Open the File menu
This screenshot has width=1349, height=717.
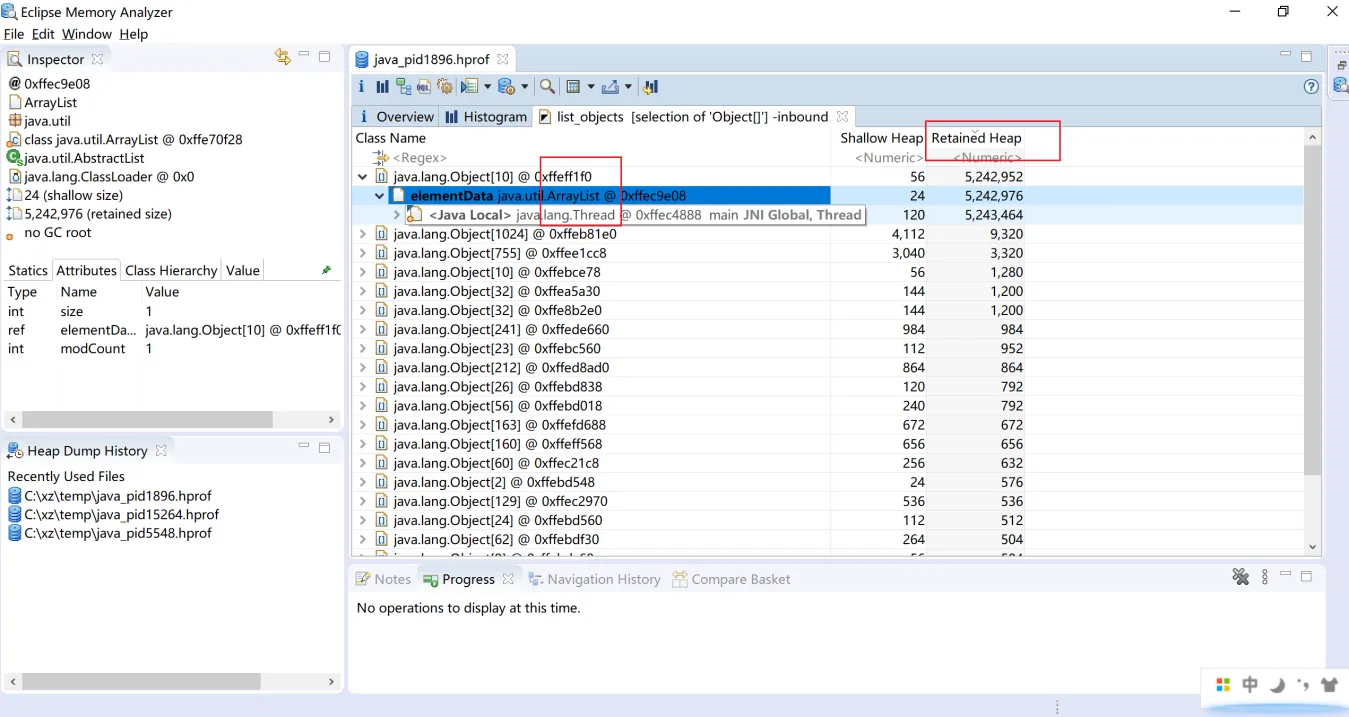pos(14,34)
